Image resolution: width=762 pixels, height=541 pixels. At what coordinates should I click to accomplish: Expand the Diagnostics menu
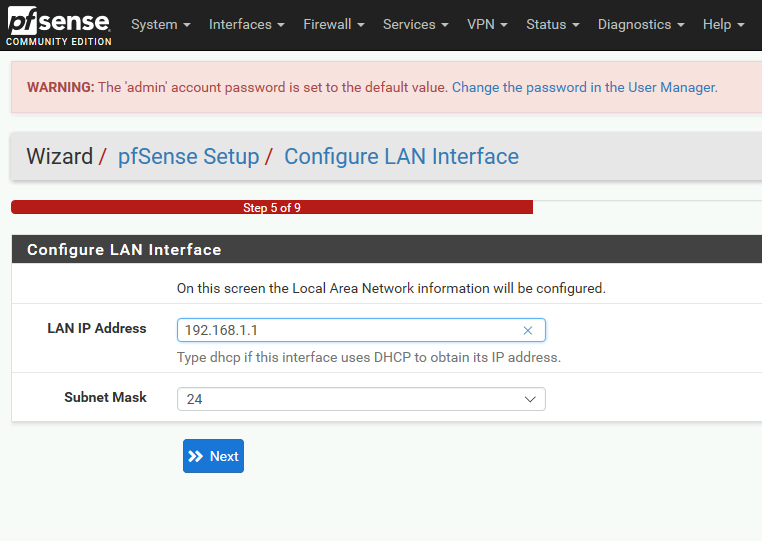[641, 24]
